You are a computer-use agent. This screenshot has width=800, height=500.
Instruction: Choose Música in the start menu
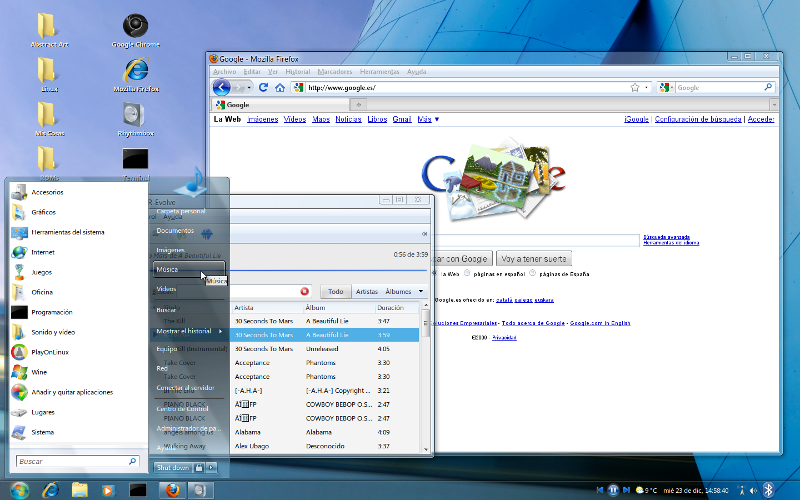189,269
